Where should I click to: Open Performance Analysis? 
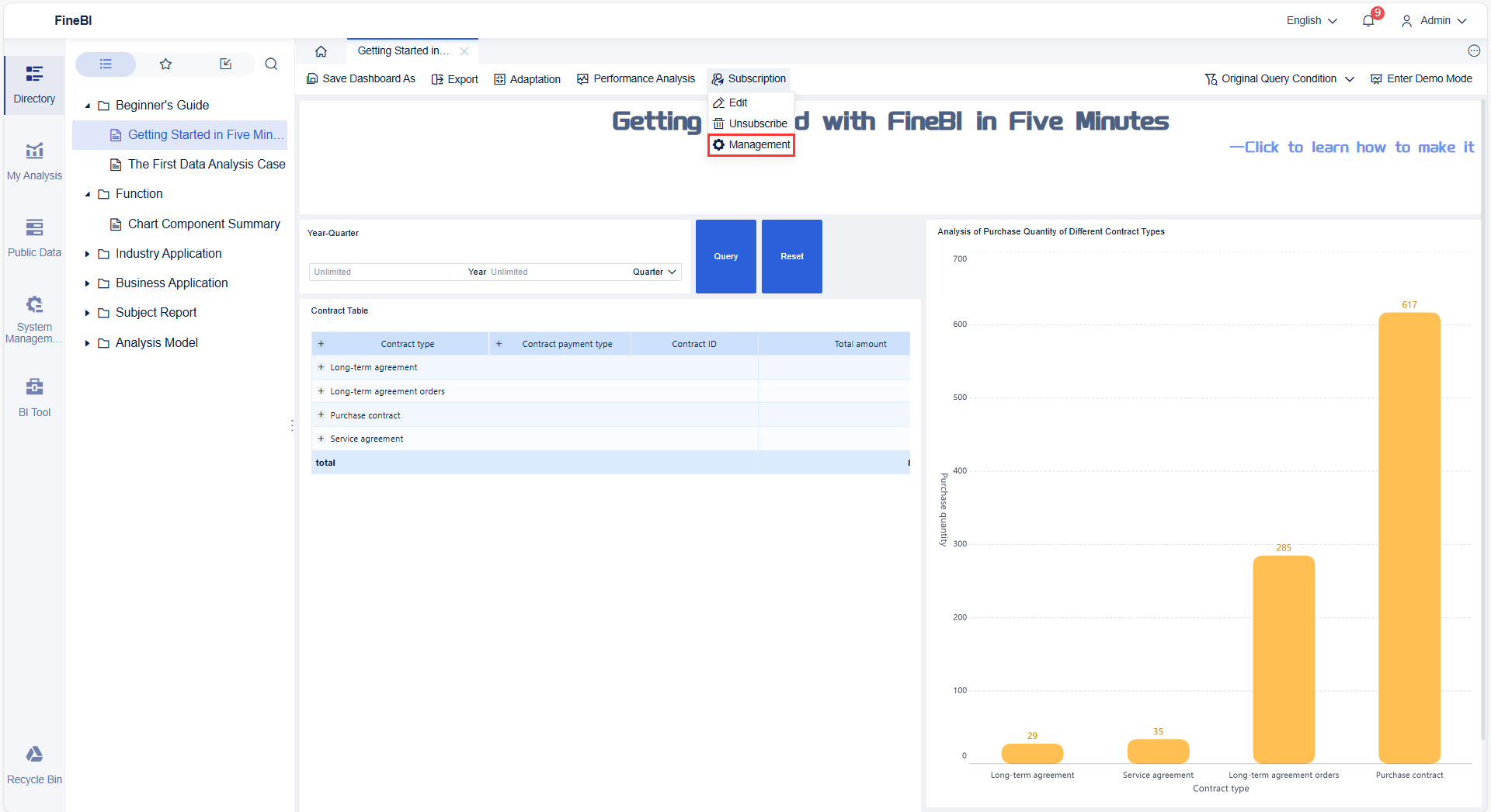click(x=636, y=78)
